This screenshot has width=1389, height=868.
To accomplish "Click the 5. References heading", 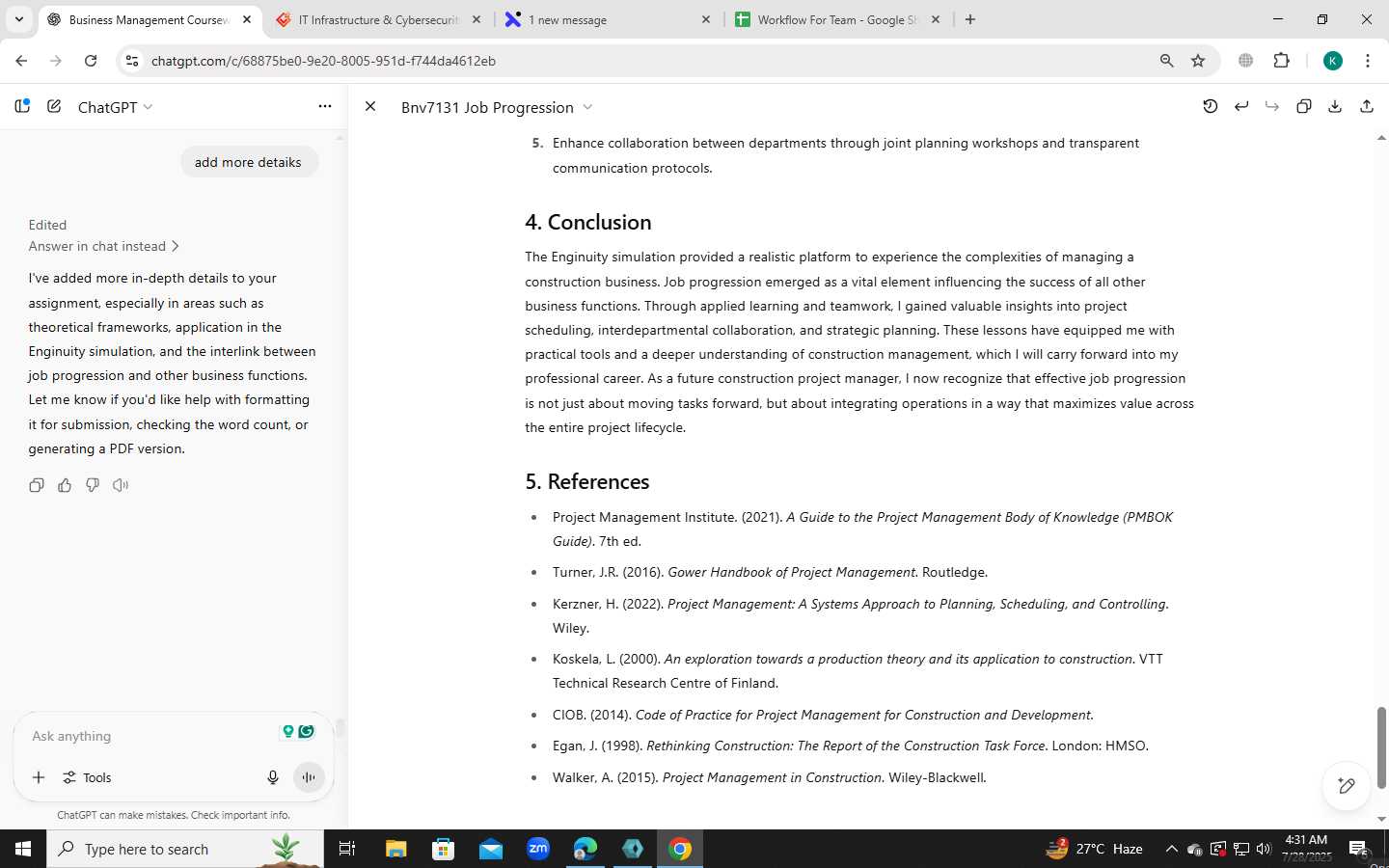I will (x=587, y=481).
